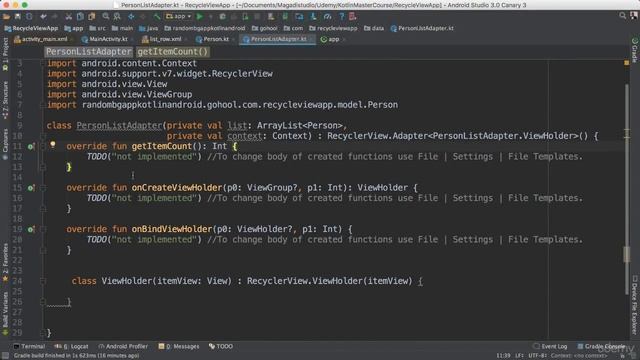This screenshot has width=640, height=360.
Task: Open the Captures side panel
Action: click(5, 144)
